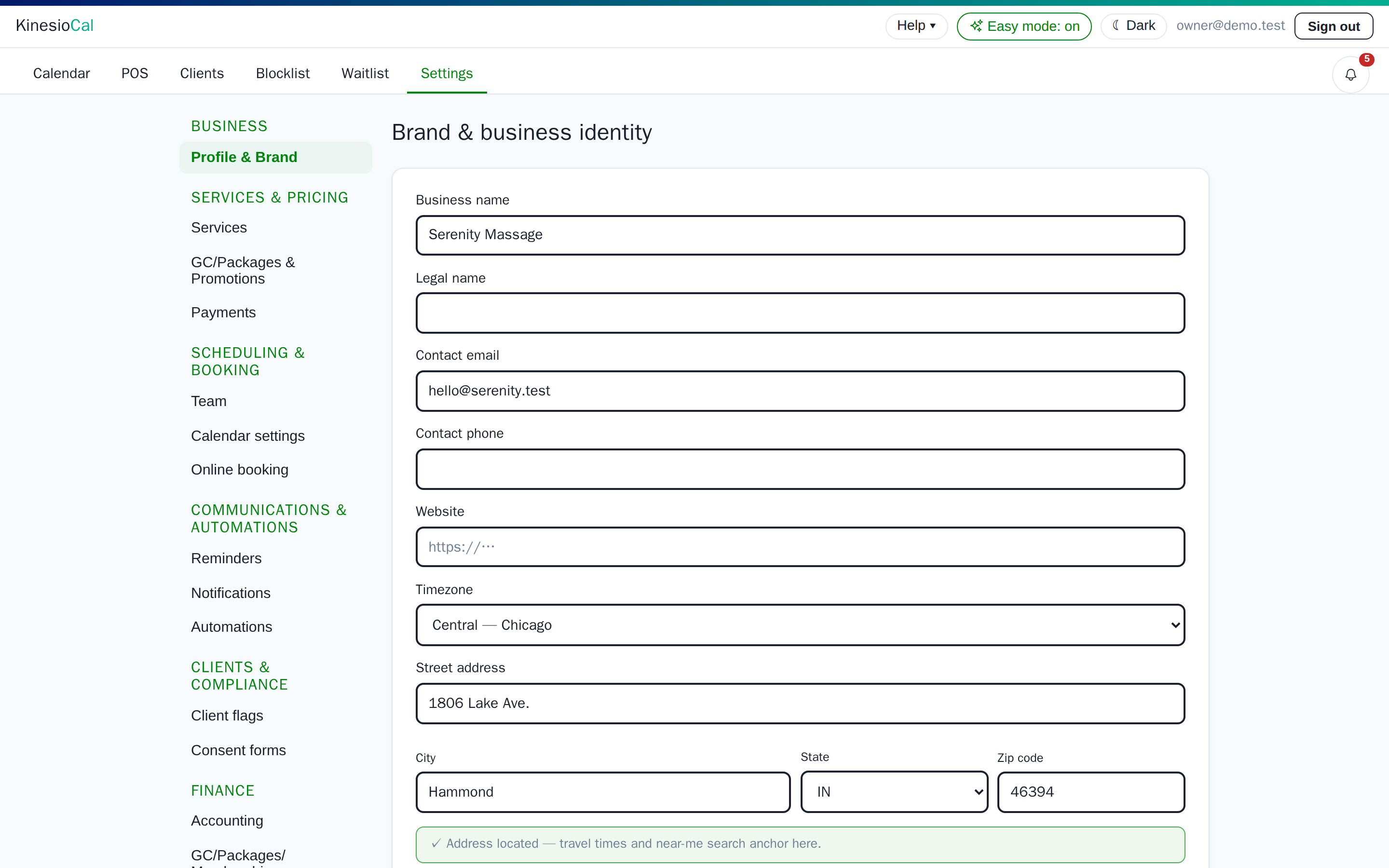
Task: Toggle Easy mode on button
Action: pyautogui.click(x=1024, y=27)
